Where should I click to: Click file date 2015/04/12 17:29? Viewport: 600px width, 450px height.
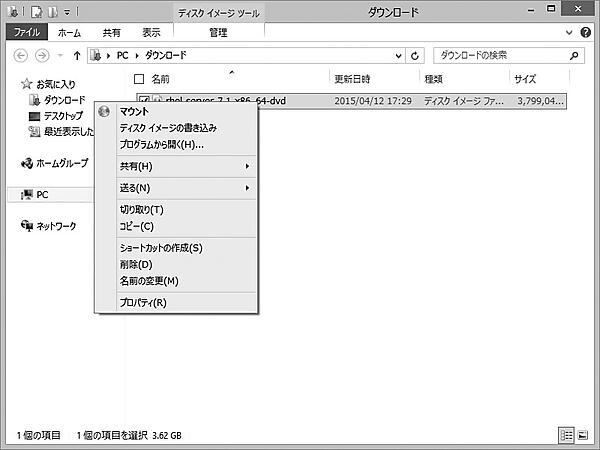click(x=373, y=101)
